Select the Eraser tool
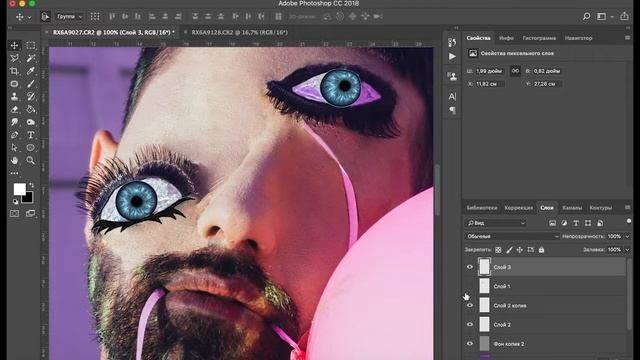 [14, 109]
